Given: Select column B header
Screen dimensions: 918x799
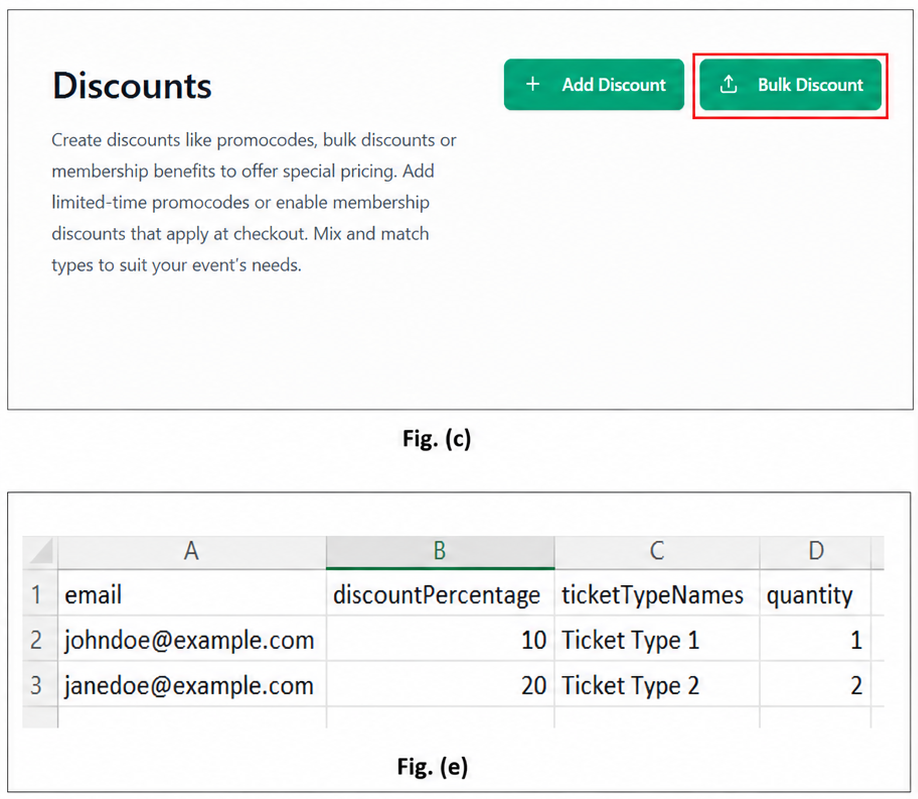Looking at the screenshot, I should click(x=440, y=551).
